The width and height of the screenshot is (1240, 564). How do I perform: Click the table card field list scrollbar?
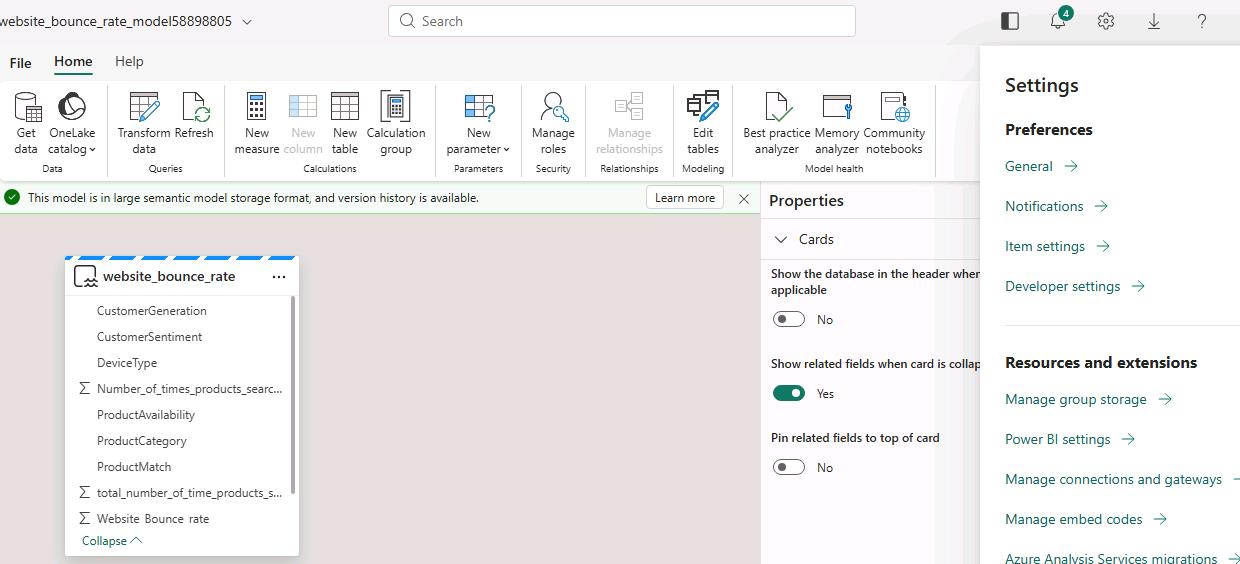tap(293, 395)
